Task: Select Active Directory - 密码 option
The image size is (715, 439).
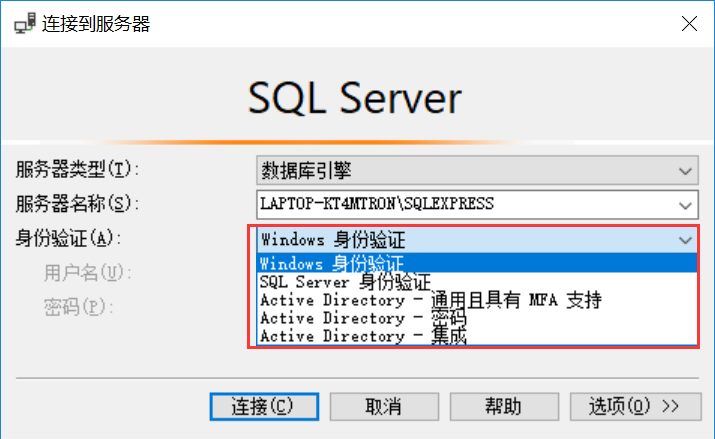Action: point(477,318)
